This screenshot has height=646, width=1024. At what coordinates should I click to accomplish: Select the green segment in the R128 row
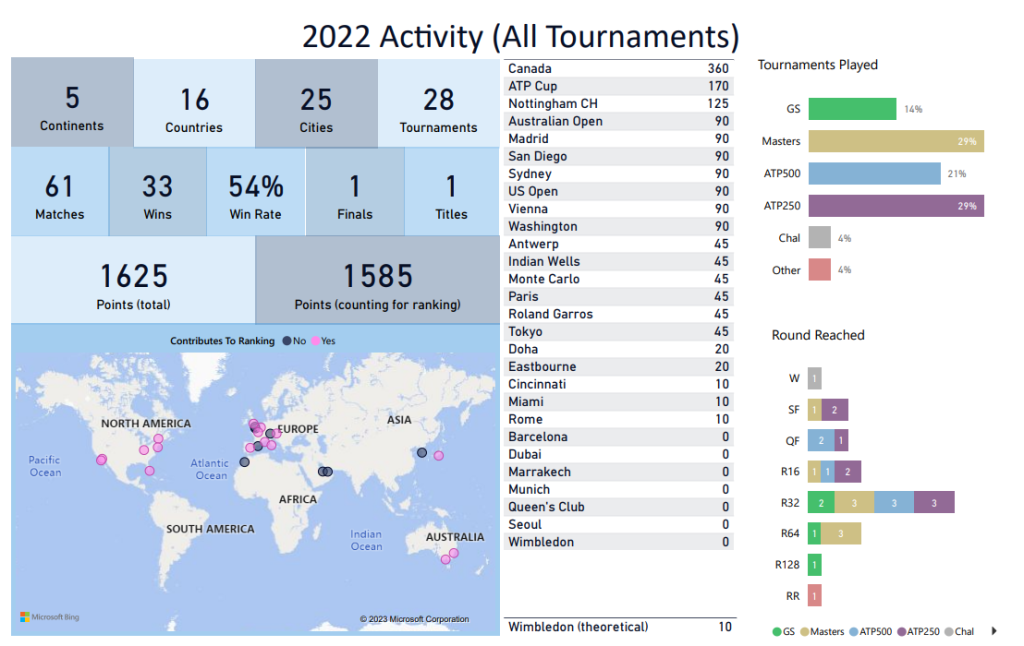[x=814, y=565]
